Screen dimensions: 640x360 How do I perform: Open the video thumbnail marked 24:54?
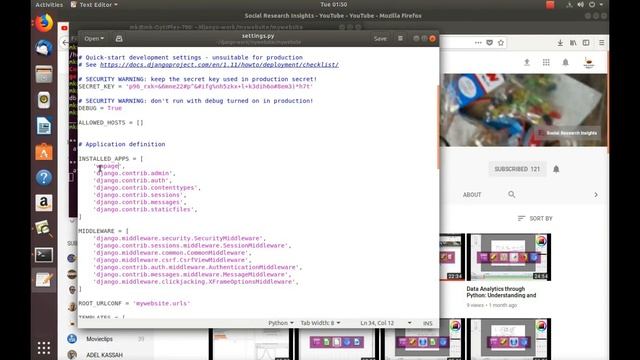tap(509, 257)
